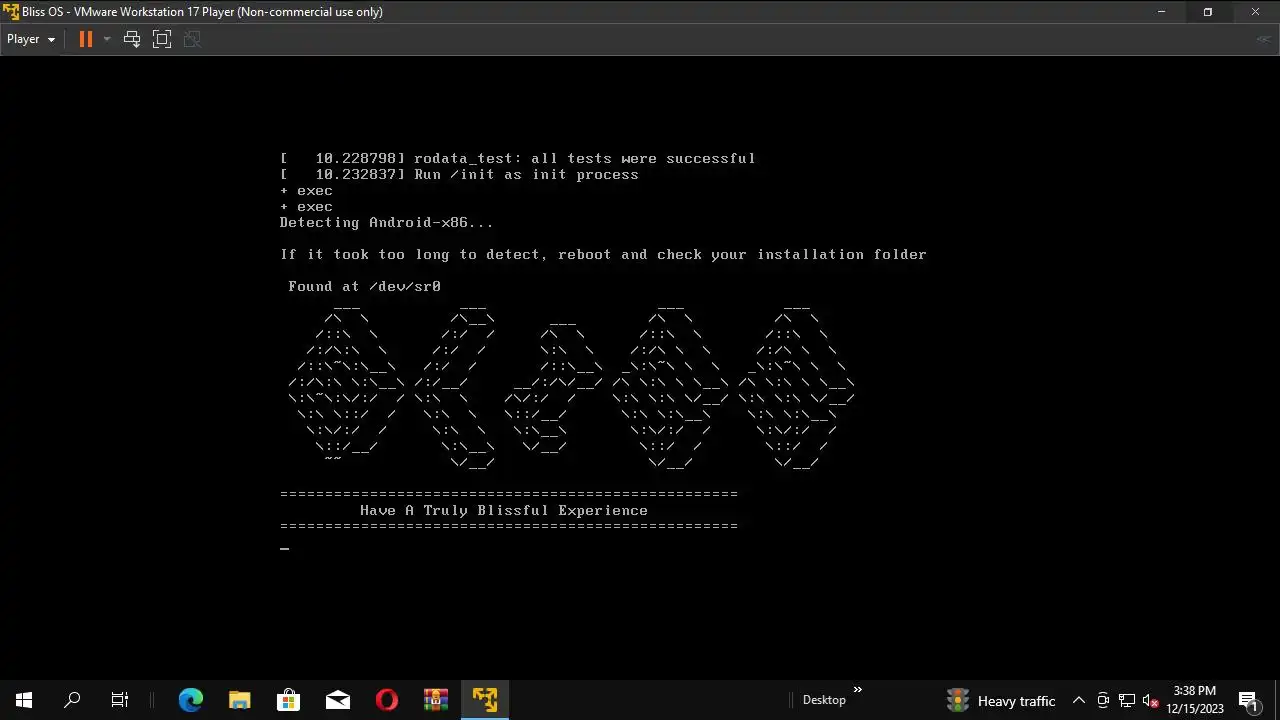
Task: Click 'Detecting Android-x86...' console line
Action: click(387, 222)
